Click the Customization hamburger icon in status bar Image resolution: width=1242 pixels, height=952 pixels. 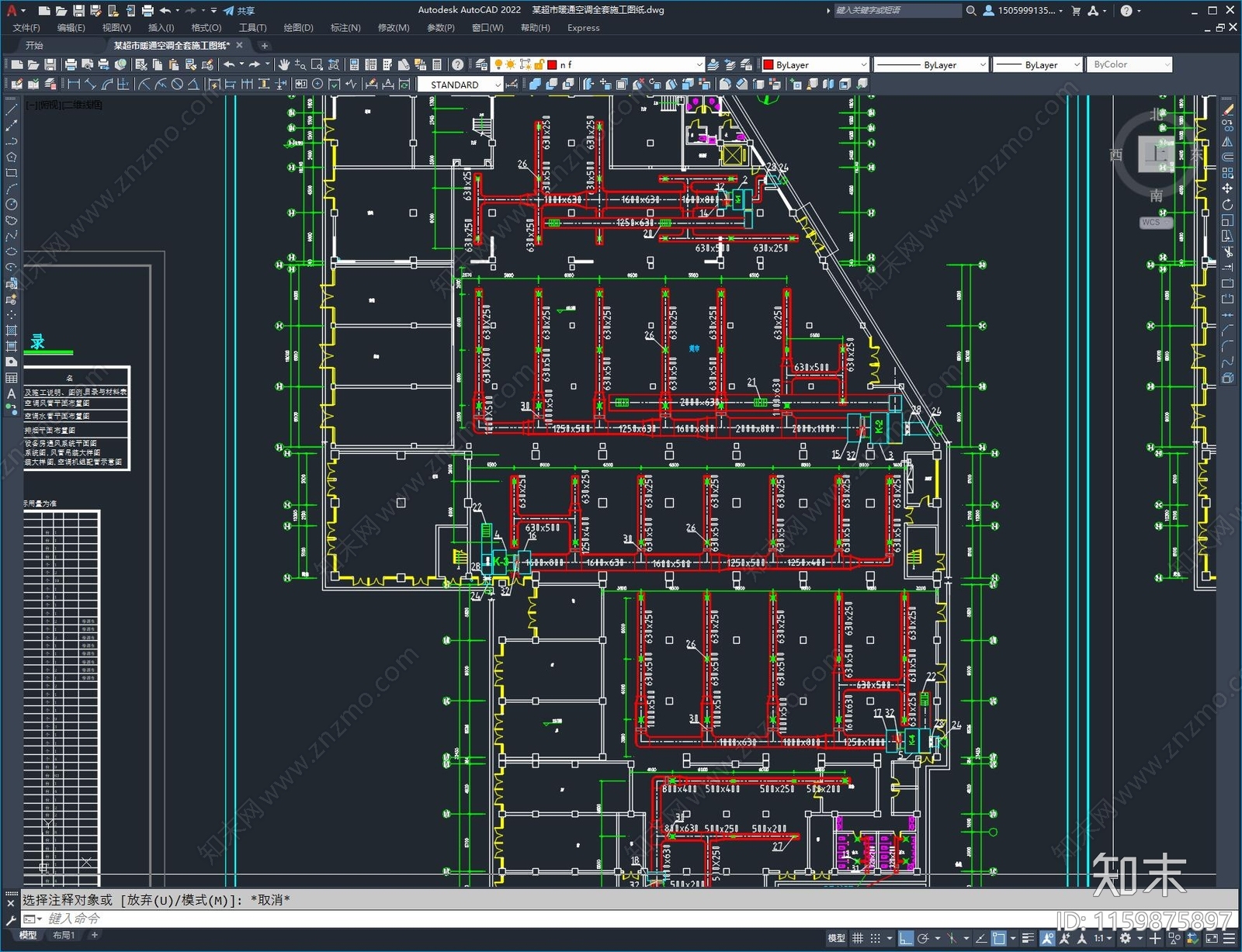tap(1229, 938)
